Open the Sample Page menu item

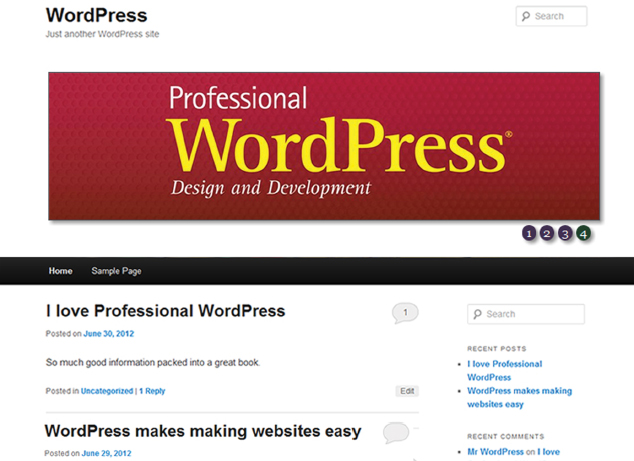pos(116,271)
